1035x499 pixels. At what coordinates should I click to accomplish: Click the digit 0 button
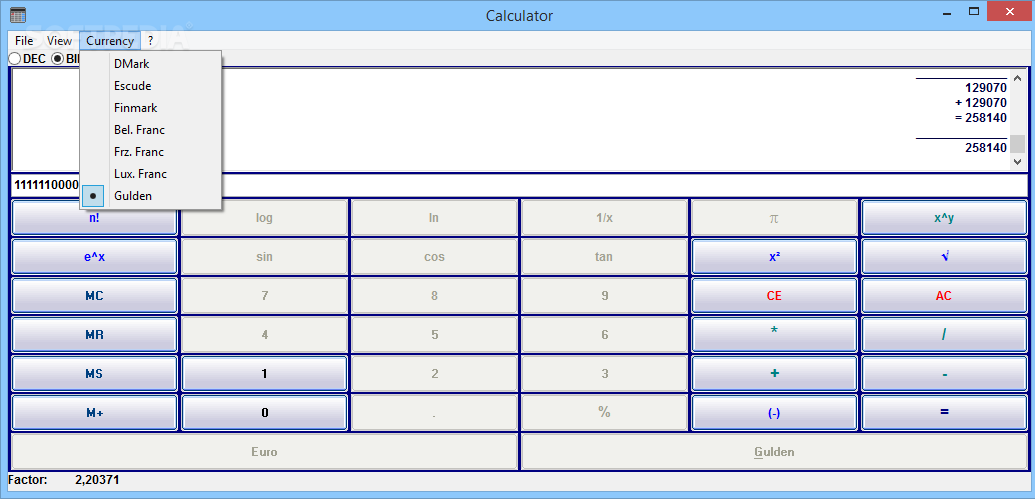[264, 413]
